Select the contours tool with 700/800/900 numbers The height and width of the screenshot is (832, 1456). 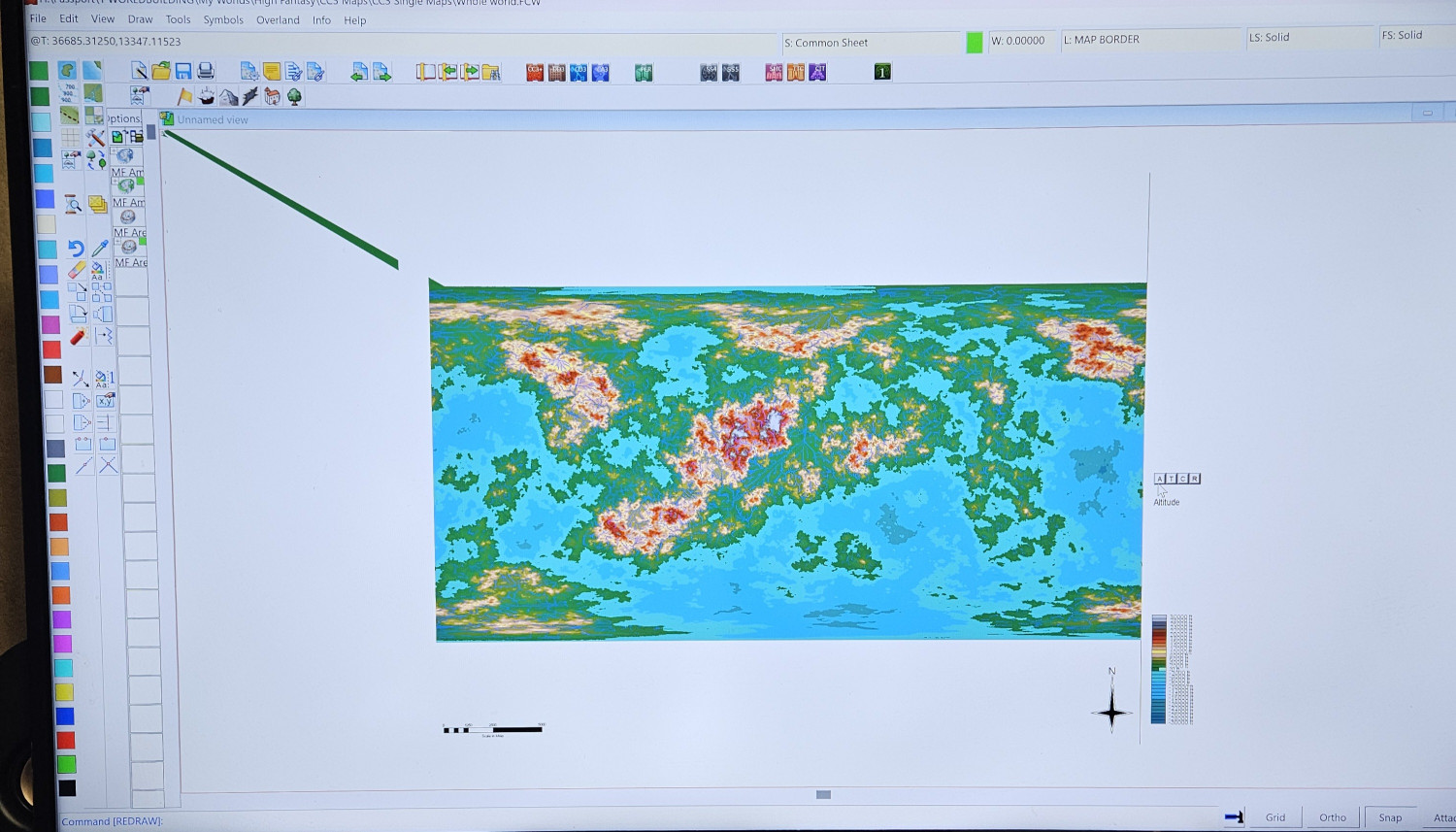click(67, 93)
